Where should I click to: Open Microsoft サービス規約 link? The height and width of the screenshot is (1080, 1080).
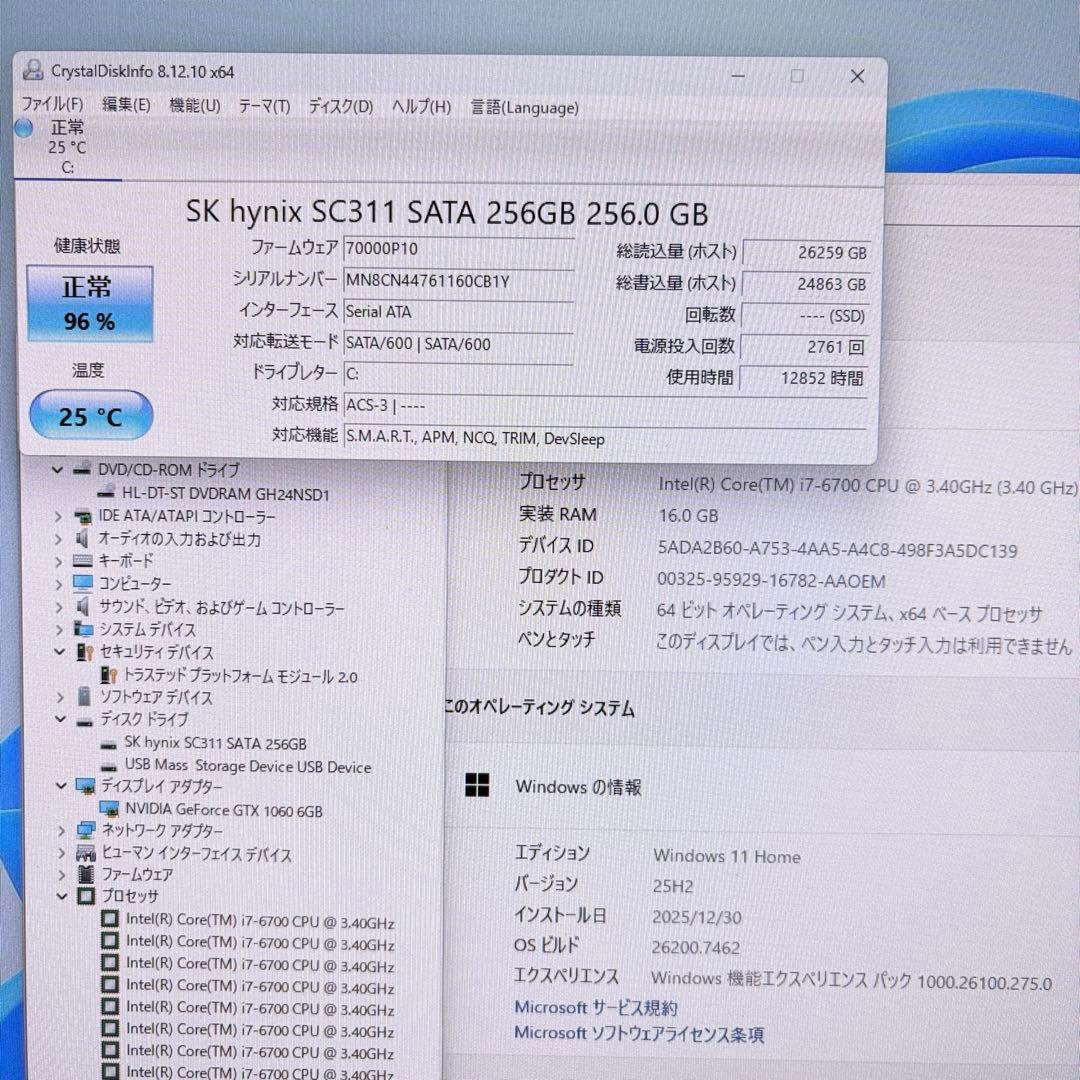(596, 1008)
